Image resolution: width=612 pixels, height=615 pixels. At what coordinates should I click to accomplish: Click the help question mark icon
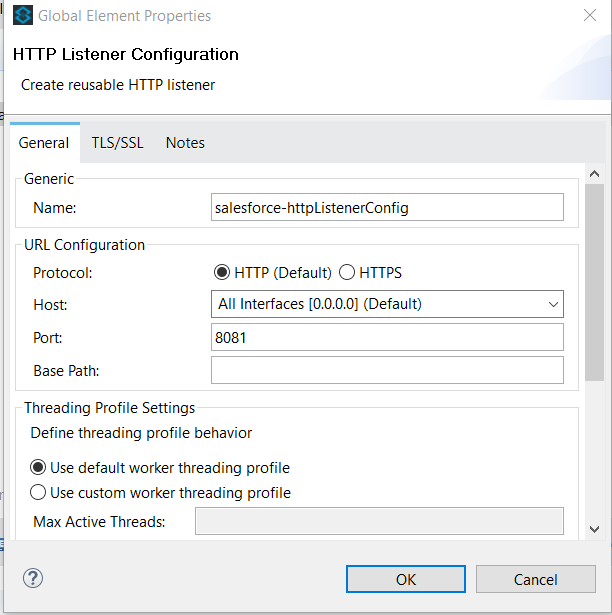(x=33, y=578)
